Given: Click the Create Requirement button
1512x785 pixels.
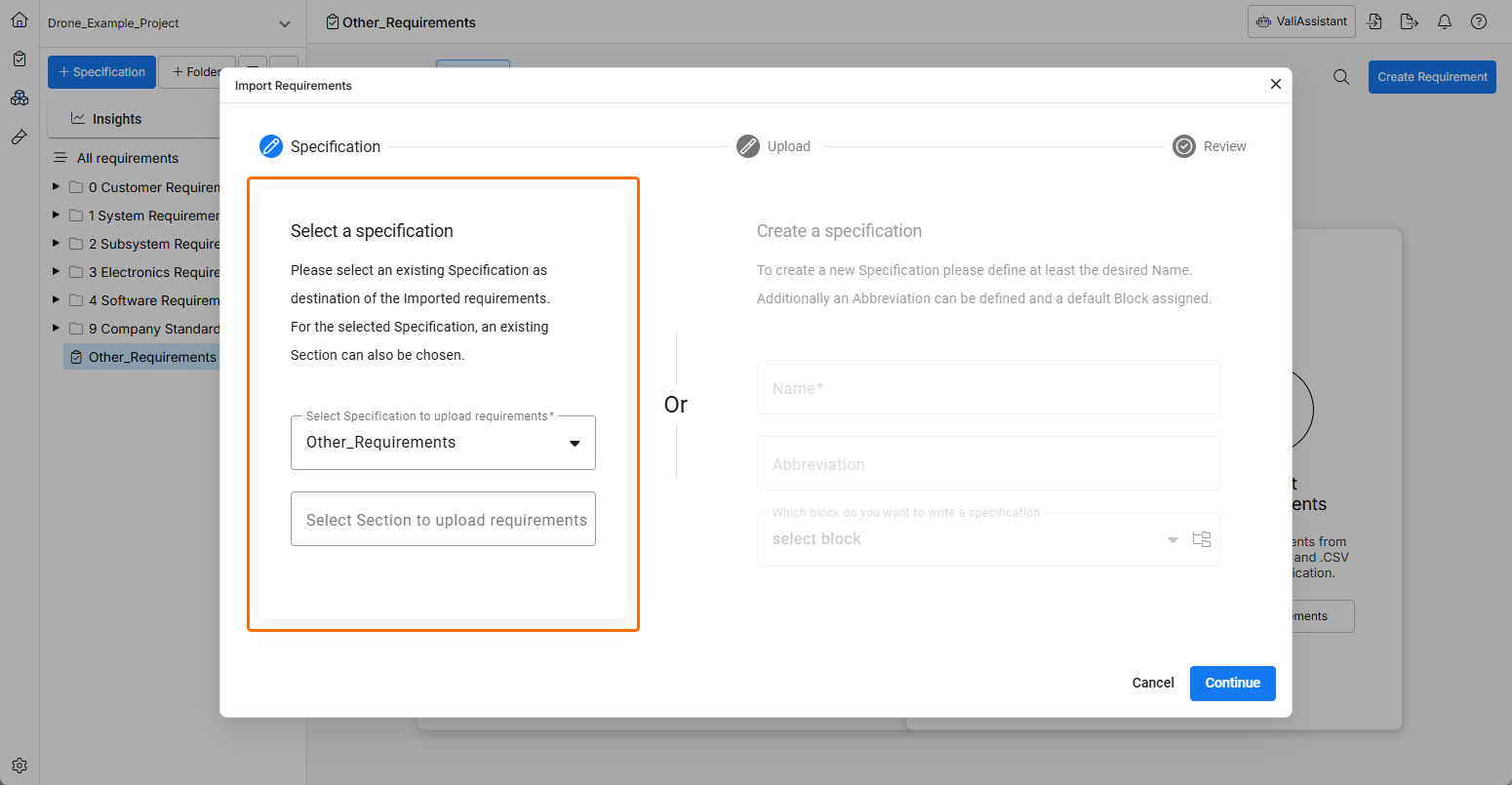Looking at the screenshot, I should tap(1432, 77).
